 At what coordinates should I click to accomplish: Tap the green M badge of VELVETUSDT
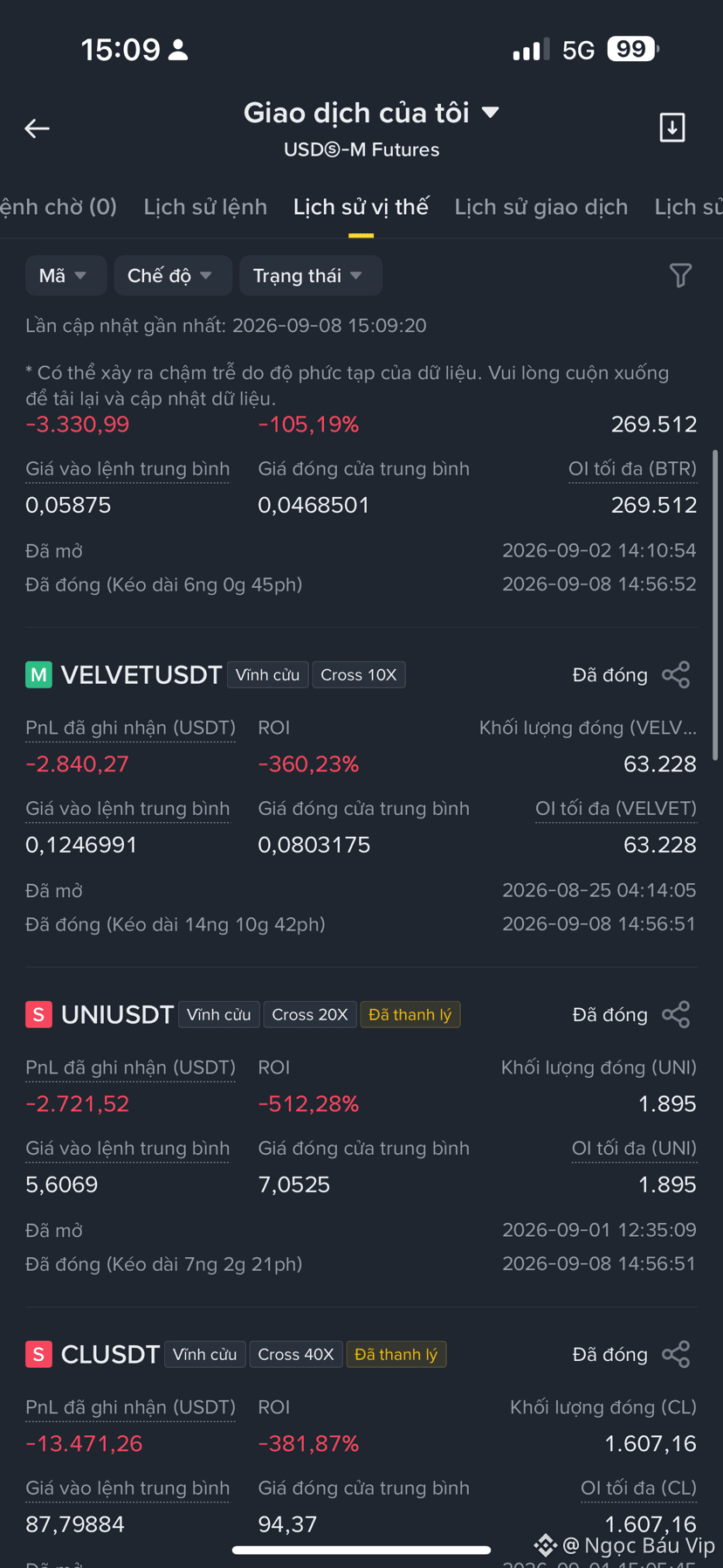(38, 675)
